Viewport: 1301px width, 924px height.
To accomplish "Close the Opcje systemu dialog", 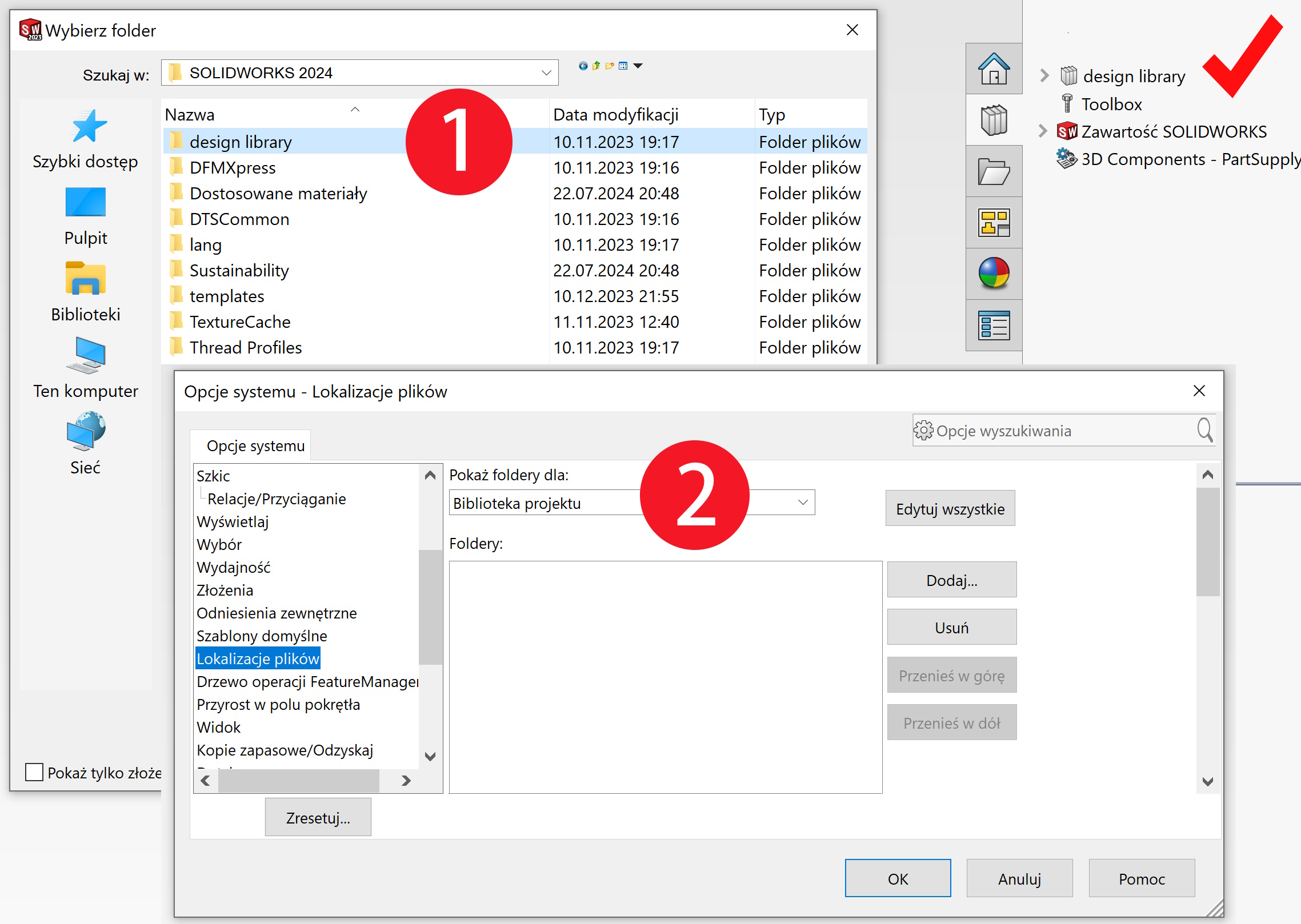I will pyautogui.click(x=1199, y=391).
